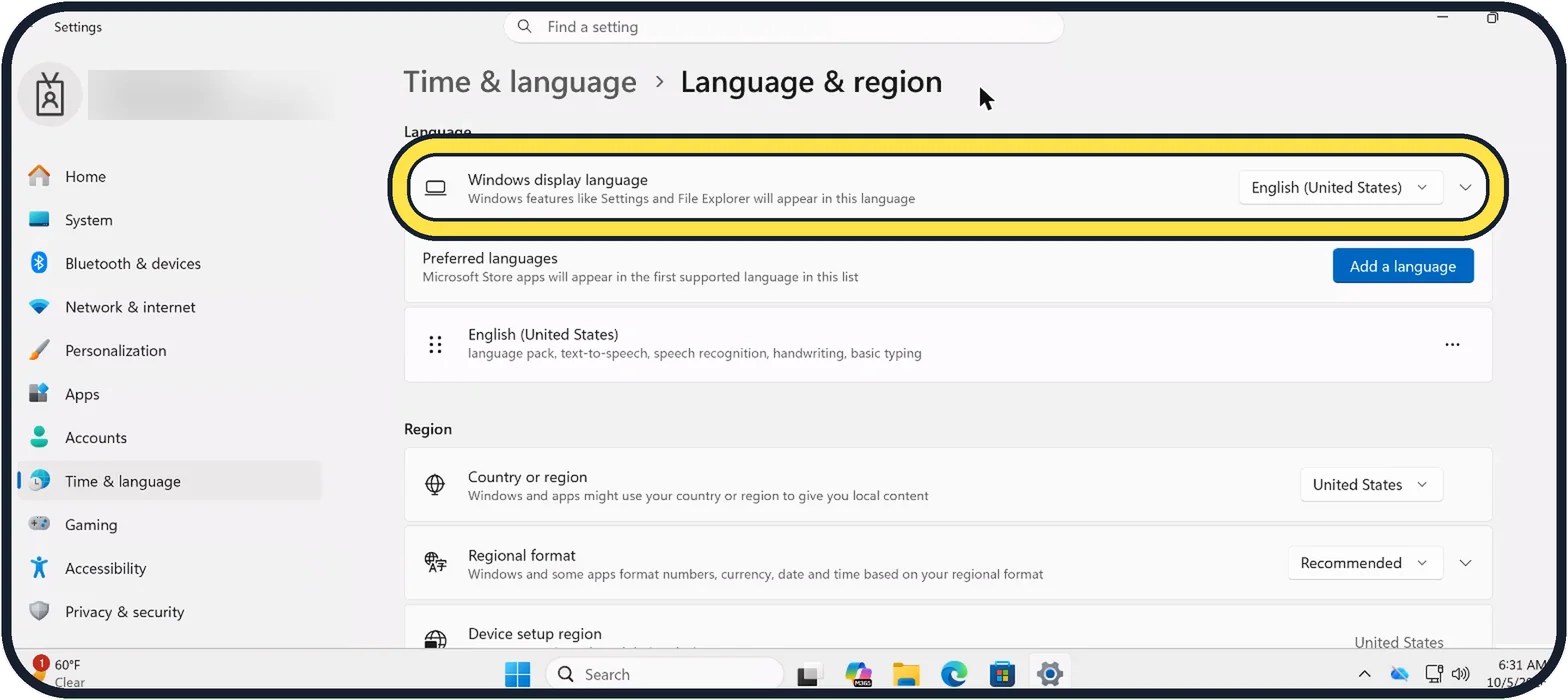The image size is (1568, 700).
Task: Open Task View on the taskbar
Action: pyautogui.click(x=809, y=675)
